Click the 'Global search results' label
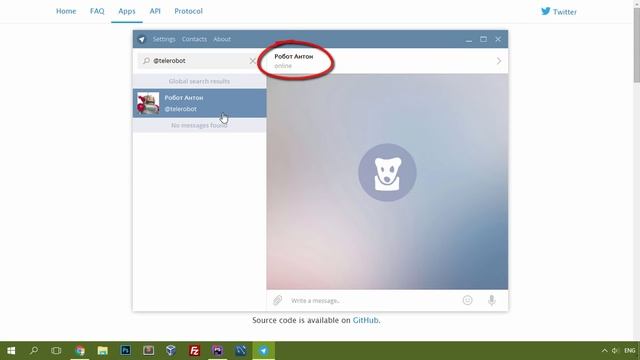The width and height of the screenshot is (640, 360). 199,81
